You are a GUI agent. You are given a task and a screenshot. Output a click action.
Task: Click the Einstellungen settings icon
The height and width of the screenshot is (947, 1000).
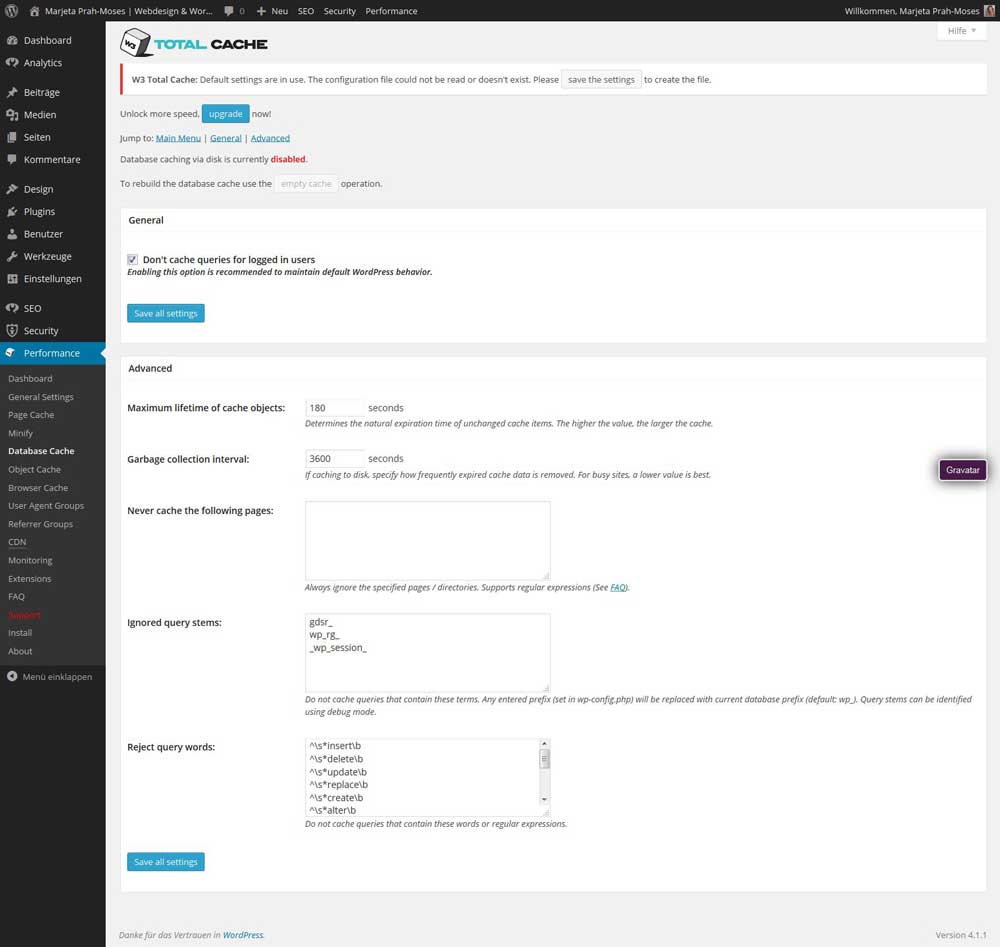click(x=12, y=279)
